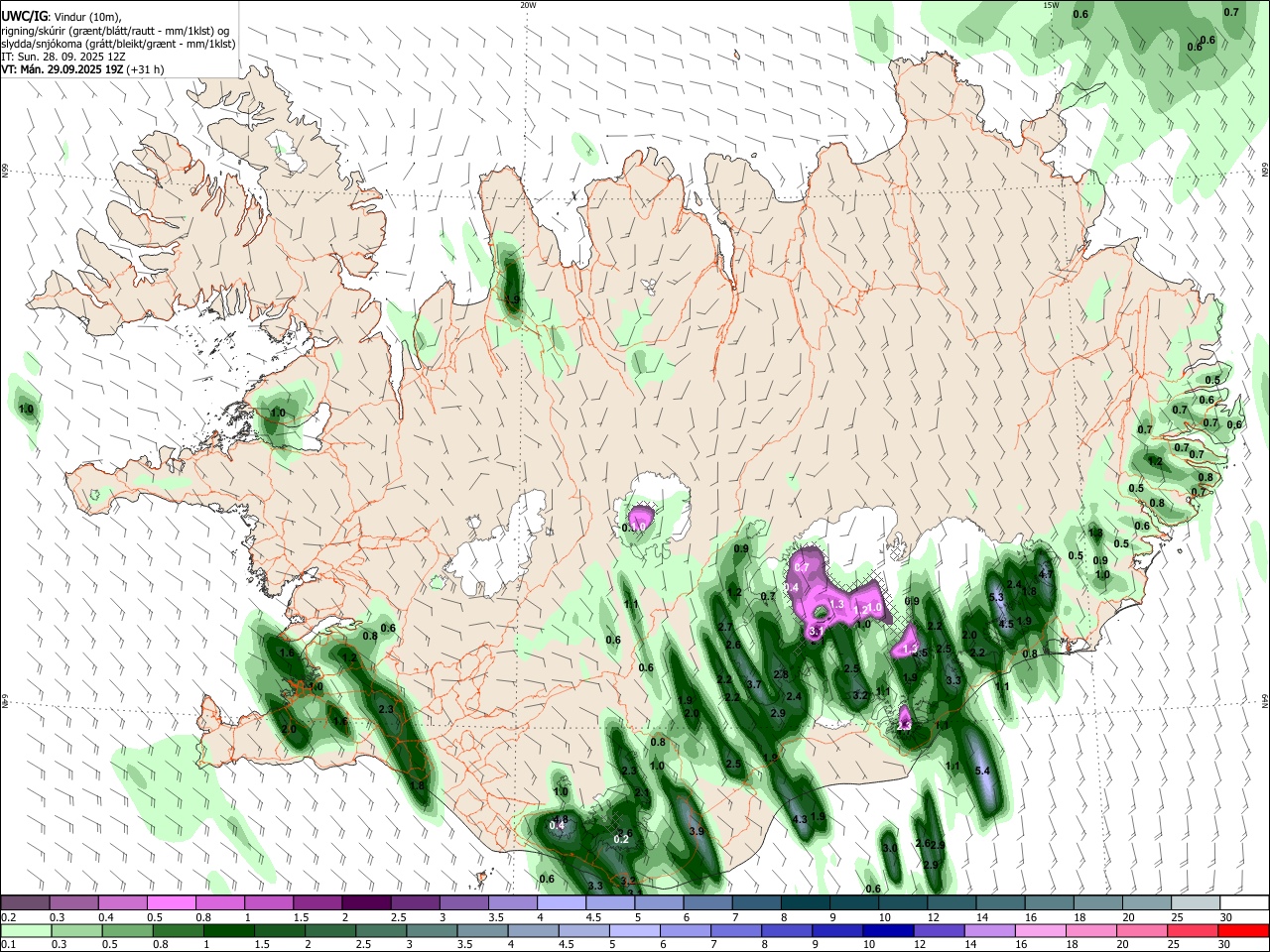Pick darkest green rain swatch between 1 and 1.5

click(228, 930)
